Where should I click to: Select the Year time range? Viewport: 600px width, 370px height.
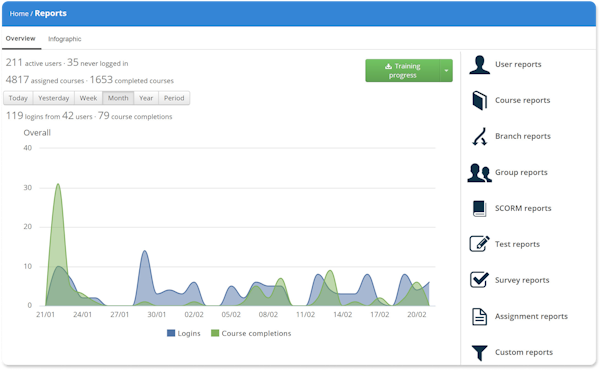(146, 98)
